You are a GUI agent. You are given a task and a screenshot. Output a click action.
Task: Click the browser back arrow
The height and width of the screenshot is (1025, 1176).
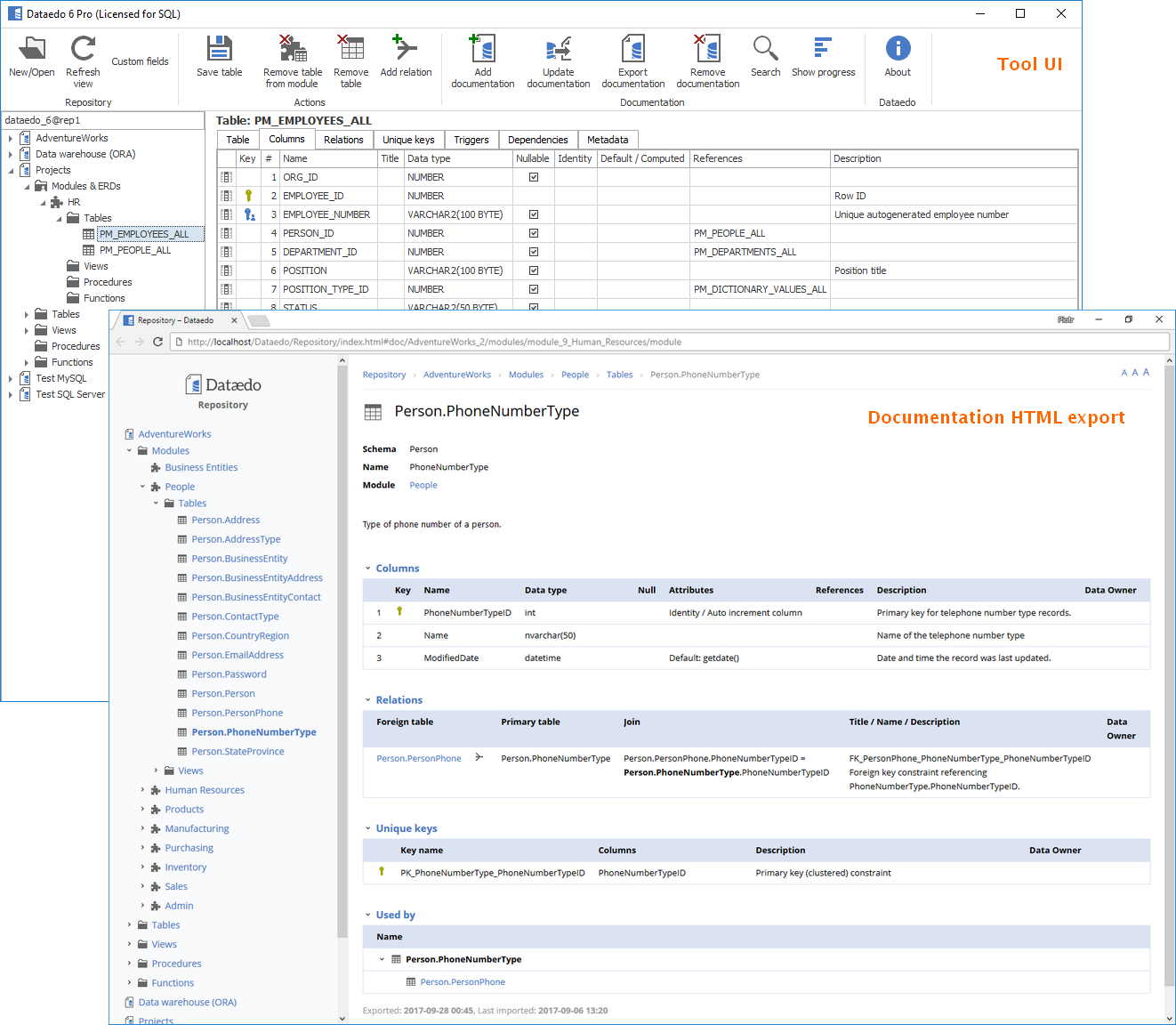point(121,342)
